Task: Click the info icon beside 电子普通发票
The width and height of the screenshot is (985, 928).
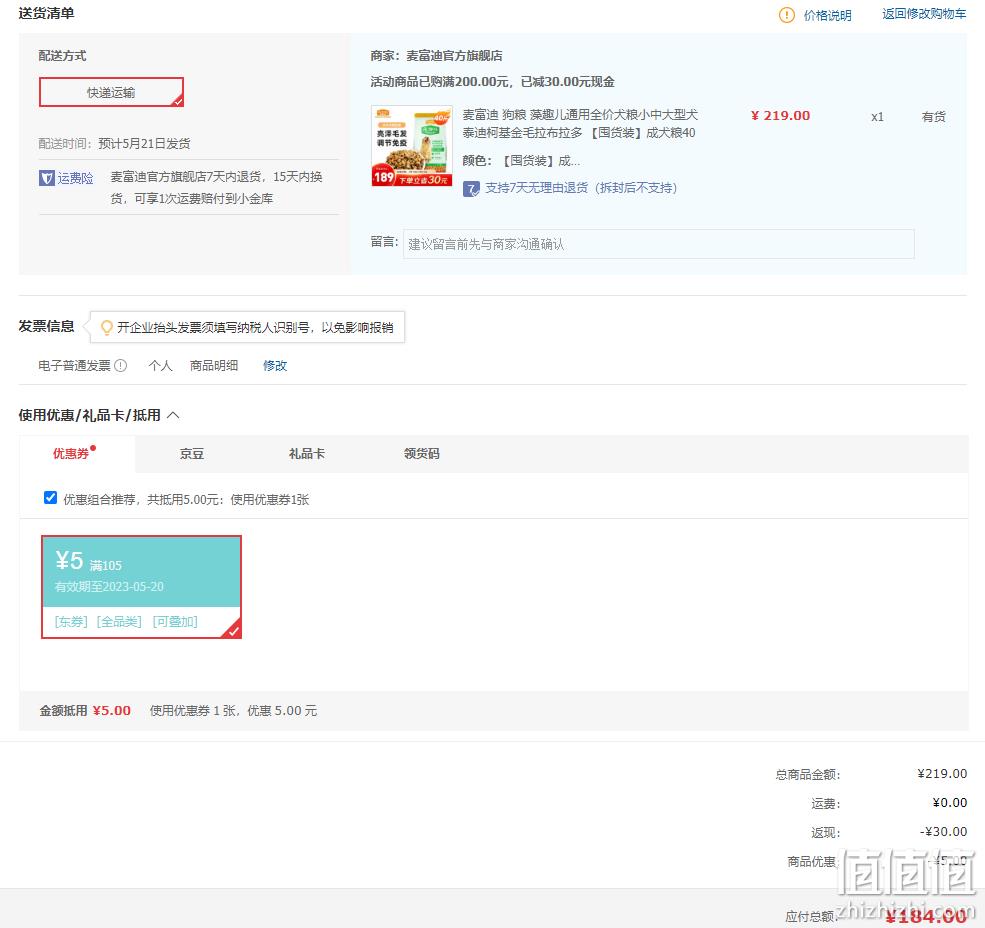Action: pyautogui.click(x=121, y=366)
